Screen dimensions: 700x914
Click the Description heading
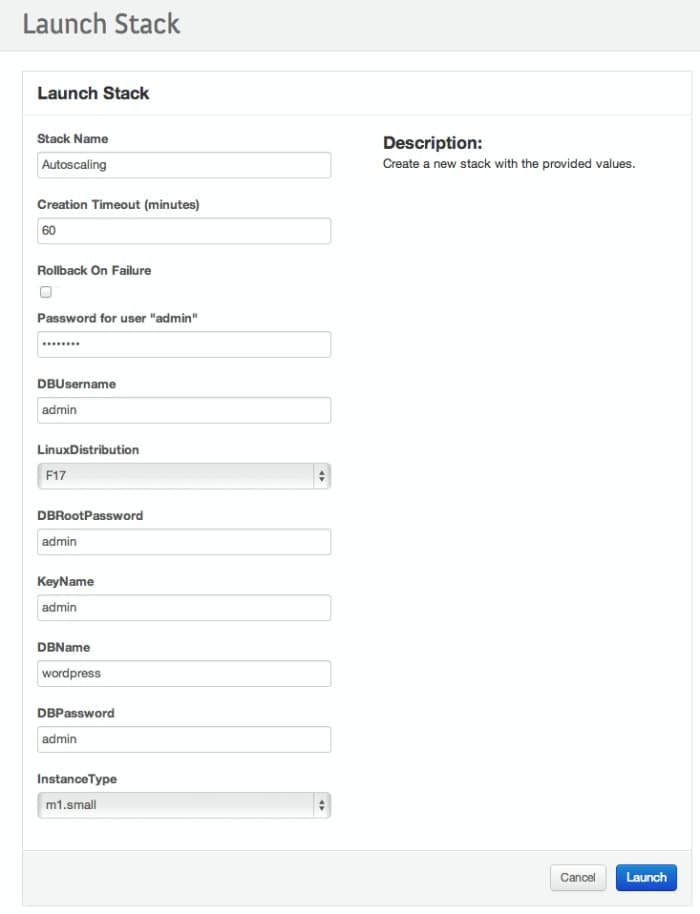tap(432, 143)
